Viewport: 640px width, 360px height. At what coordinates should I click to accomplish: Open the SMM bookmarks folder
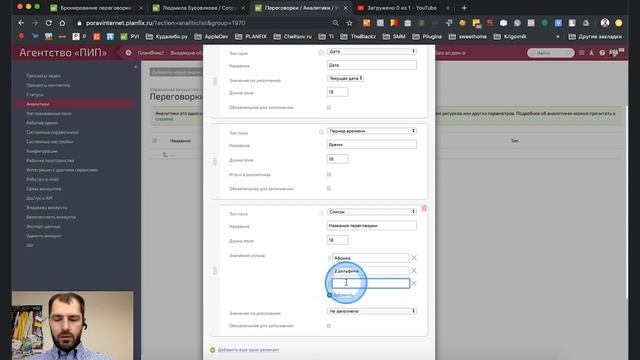pos(394,37)
